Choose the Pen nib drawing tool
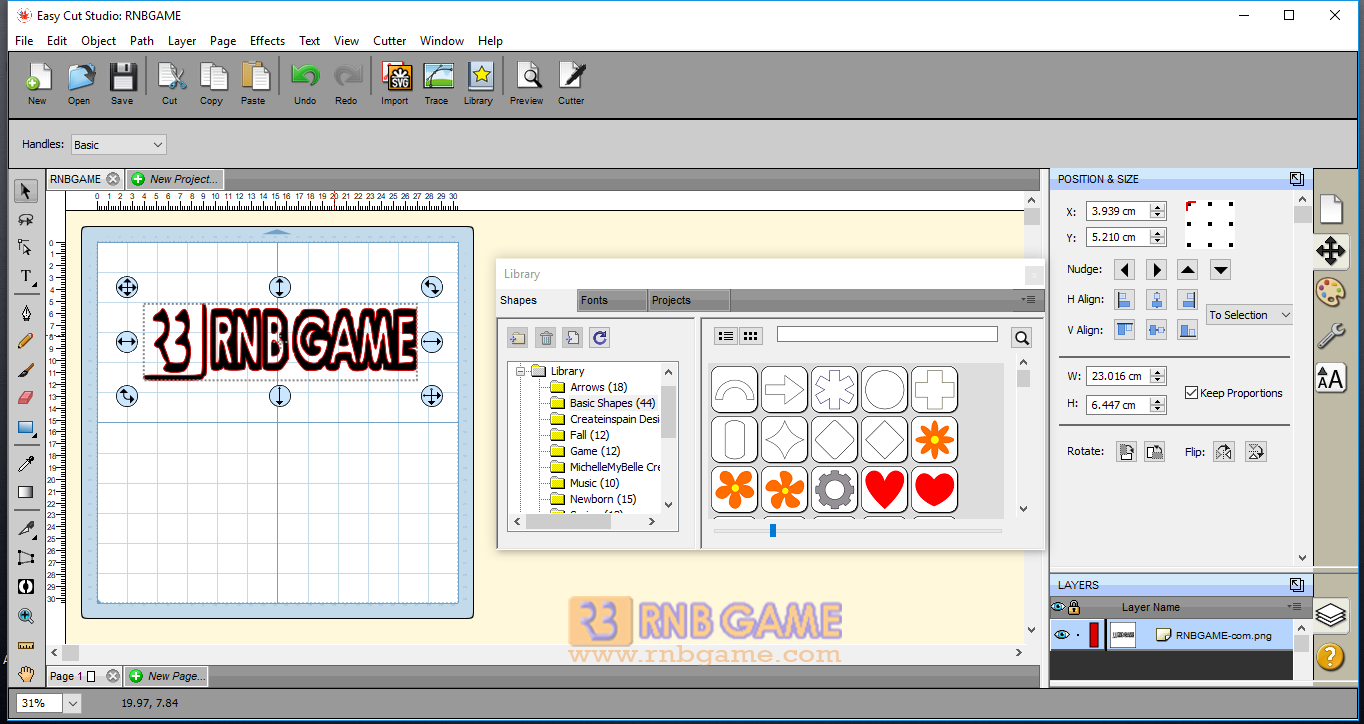 (26, 313)
